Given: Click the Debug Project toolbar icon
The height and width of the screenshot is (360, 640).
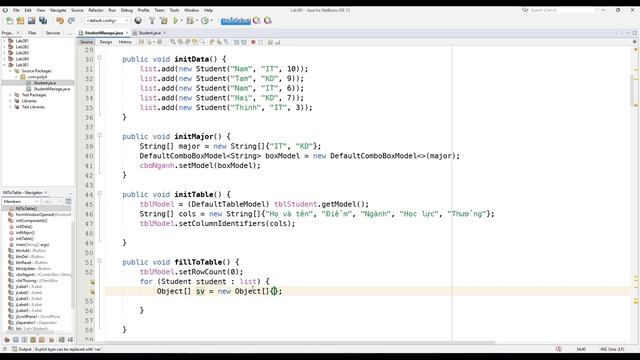Looking at the screenshot, I should pos(190,20).
